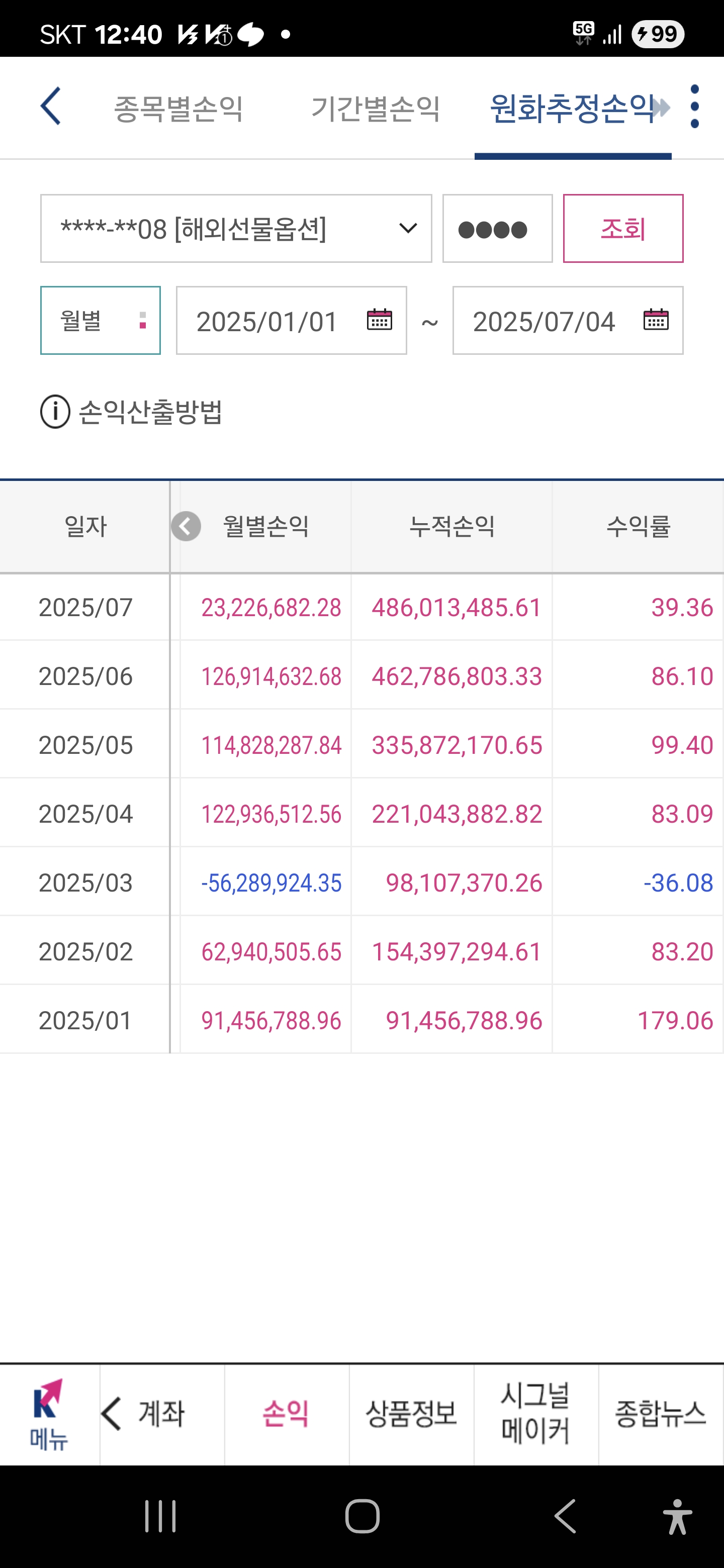Tap the masked password input field
The width and height of the screenshot is (724, 1568).
point(497,229)
